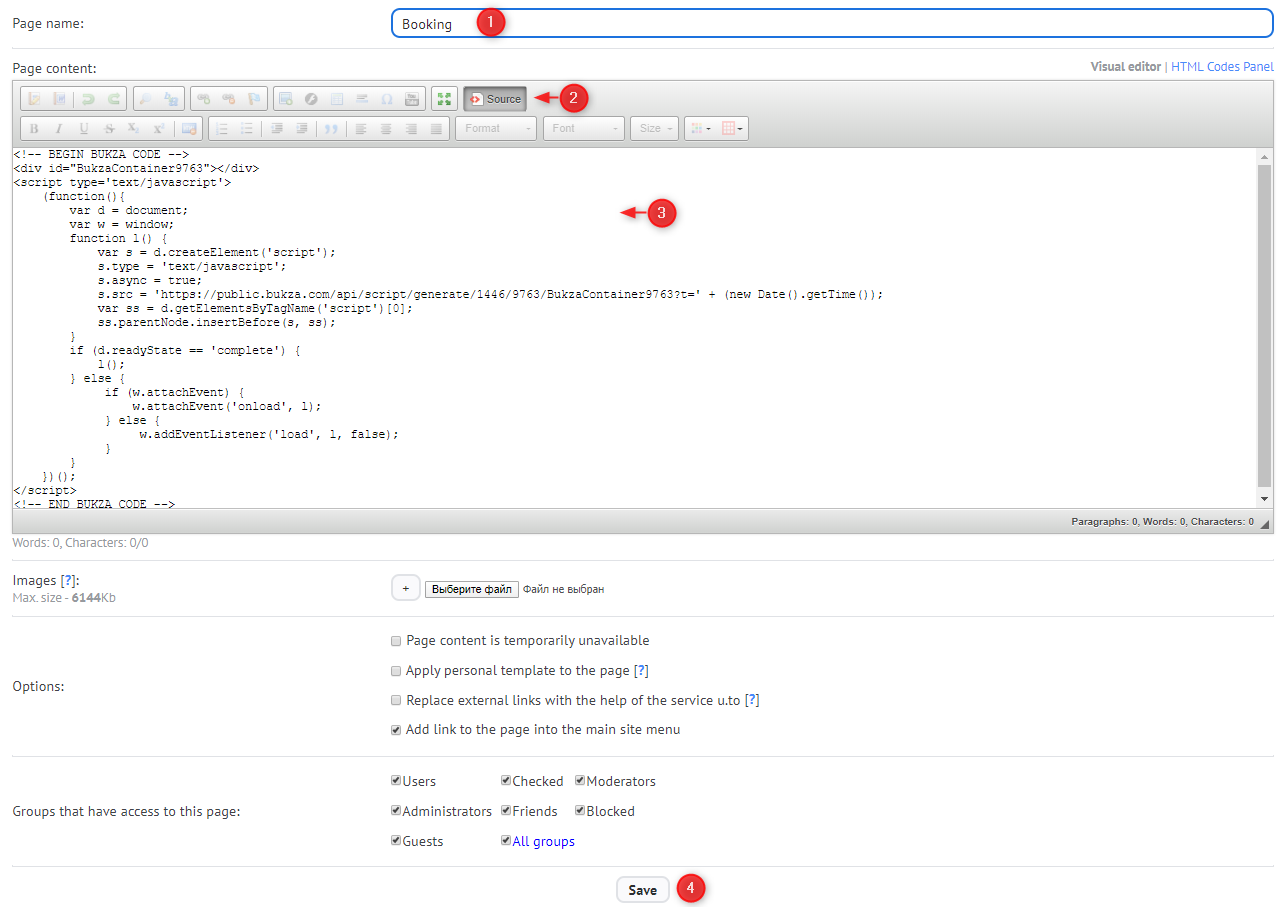Uncheck the Guests group checkbox

click(x=396, y=841)
